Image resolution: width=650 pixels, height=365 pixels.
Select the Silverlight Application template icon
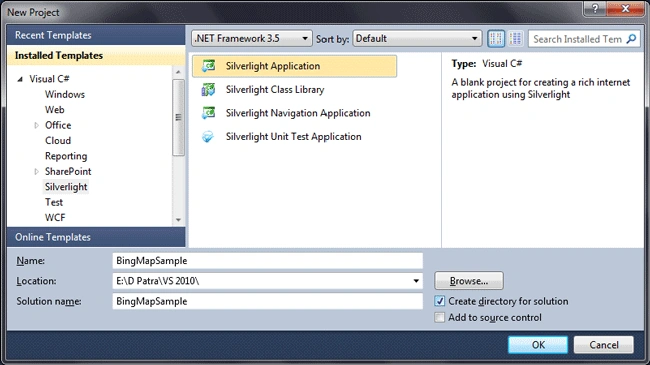tap(208, 66)
